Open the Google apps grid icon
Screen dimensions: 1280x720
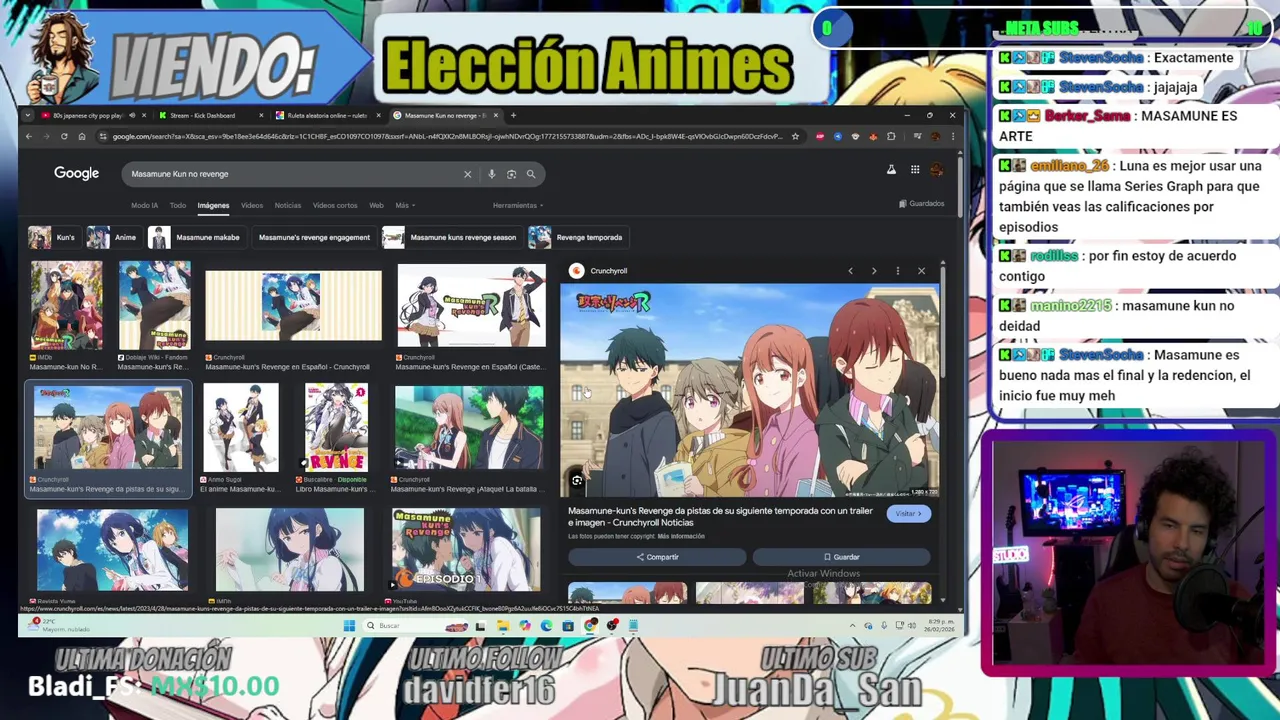click(x=914, y=170)
